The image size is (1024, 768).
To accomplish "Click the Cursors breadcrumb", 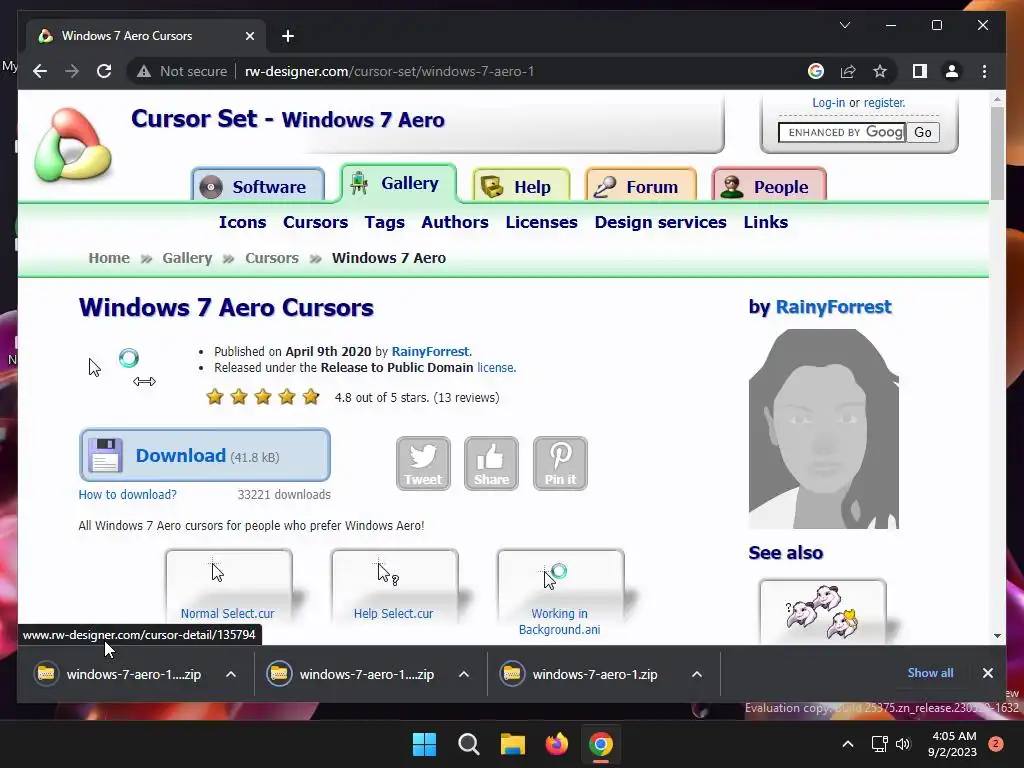I will pos(272,258).
